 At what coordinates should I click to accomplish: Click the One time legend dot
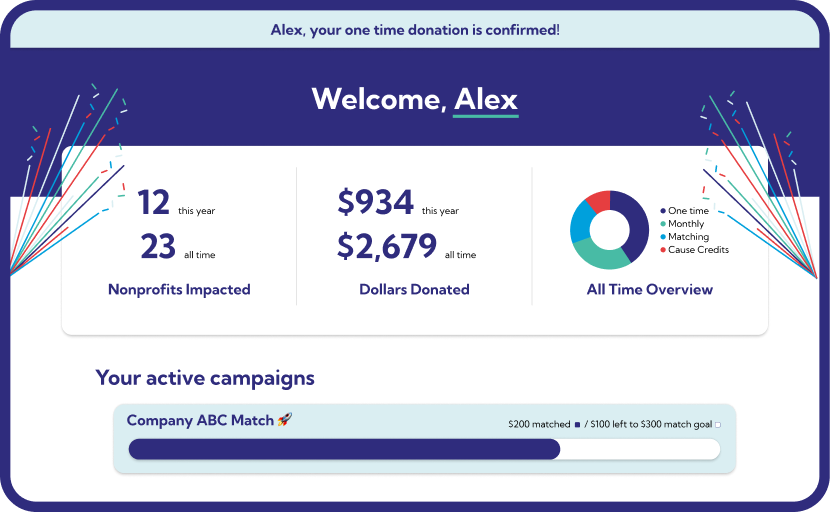click(662, 211)
